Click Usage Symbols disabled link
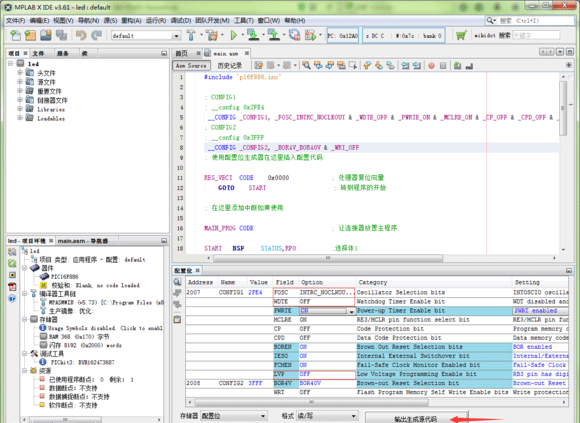 point(105,328)
